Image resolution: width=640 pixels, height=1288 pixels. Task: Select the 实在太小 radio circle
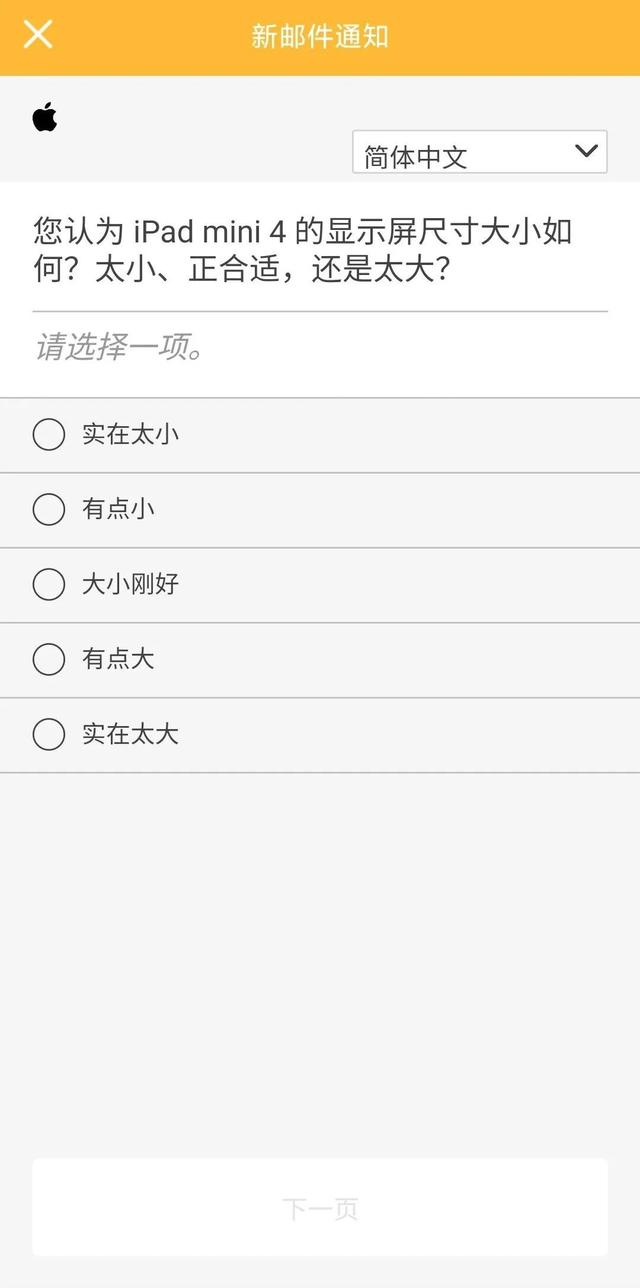tap(49, 435)
